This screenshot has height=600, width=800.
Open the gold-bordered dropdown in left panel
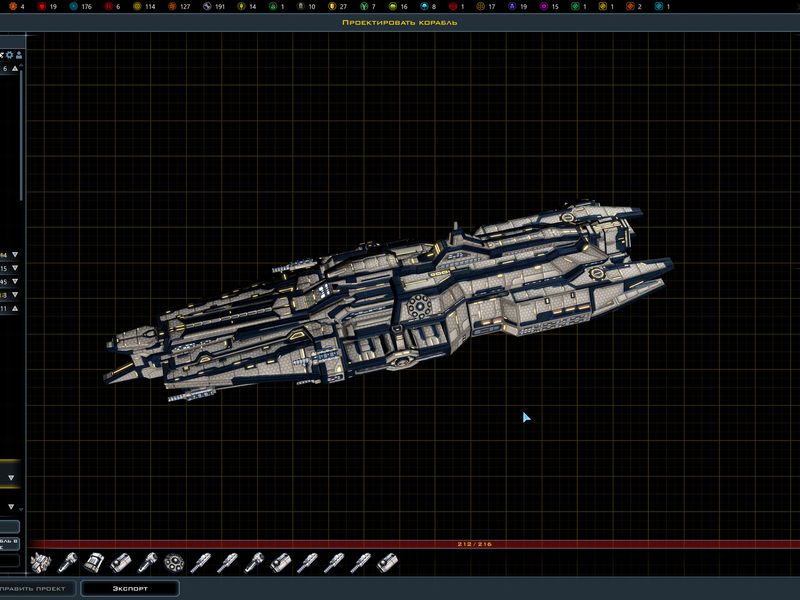coord(10,478)
